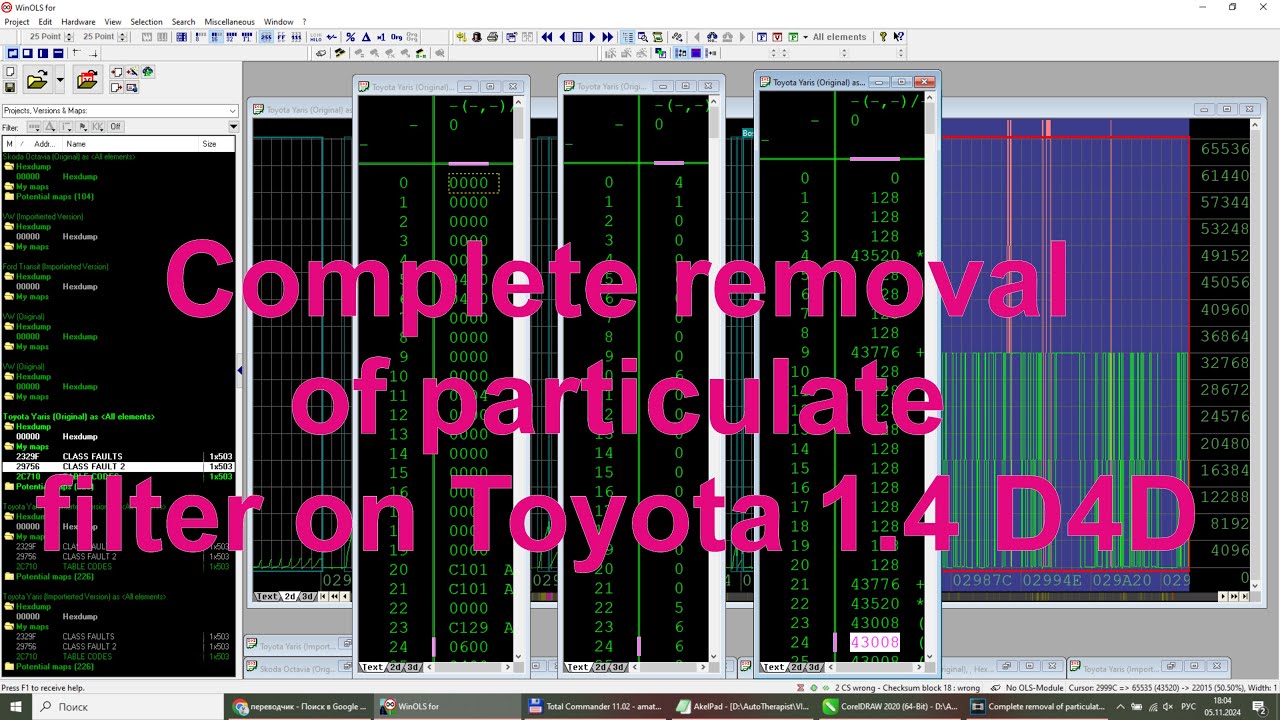Image resolution: width=1280 pixels, height=720 pixels.
Task: Click the red folder import icon
Action: (x=88, y=80)
